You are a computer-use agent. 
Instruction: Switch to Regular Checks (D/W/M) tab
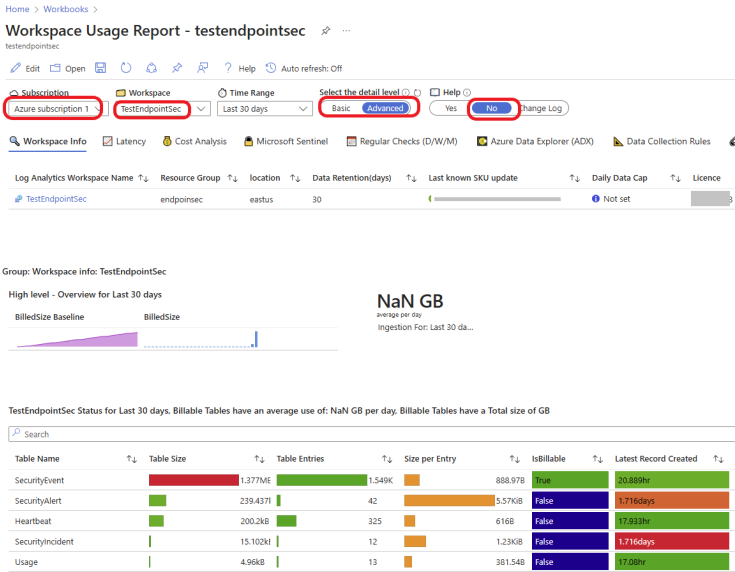[x=402, y=141]
